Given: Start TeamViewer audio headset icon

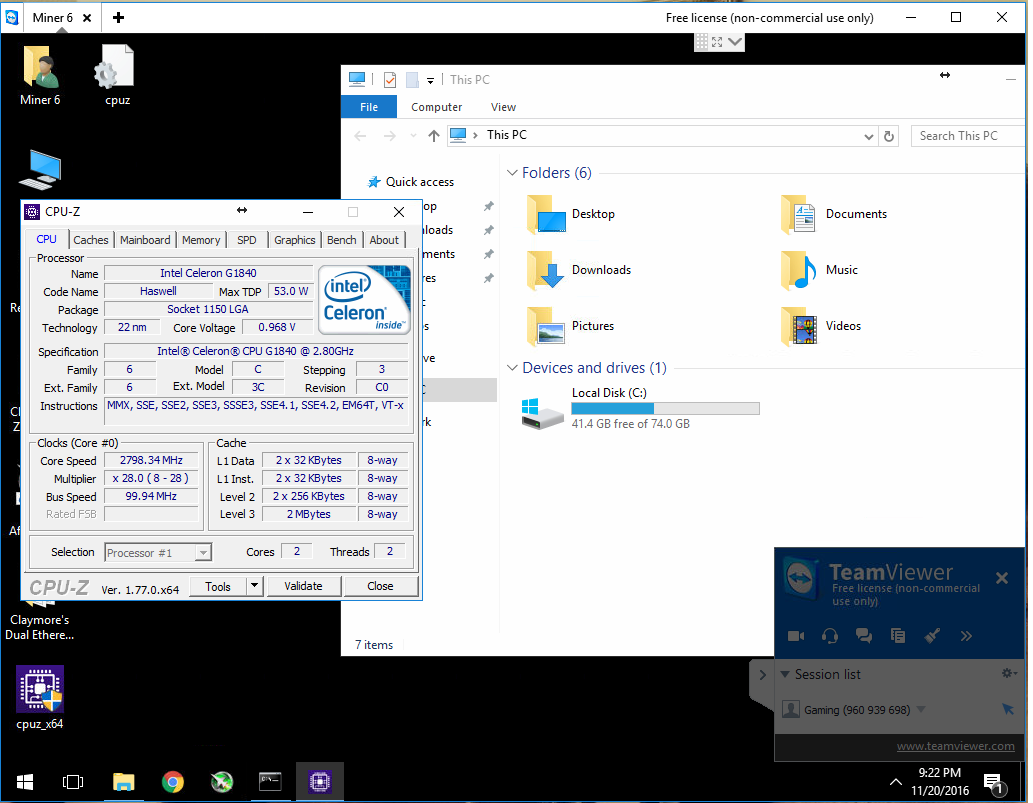Looking at the screenshot, I should coord(830,636).
